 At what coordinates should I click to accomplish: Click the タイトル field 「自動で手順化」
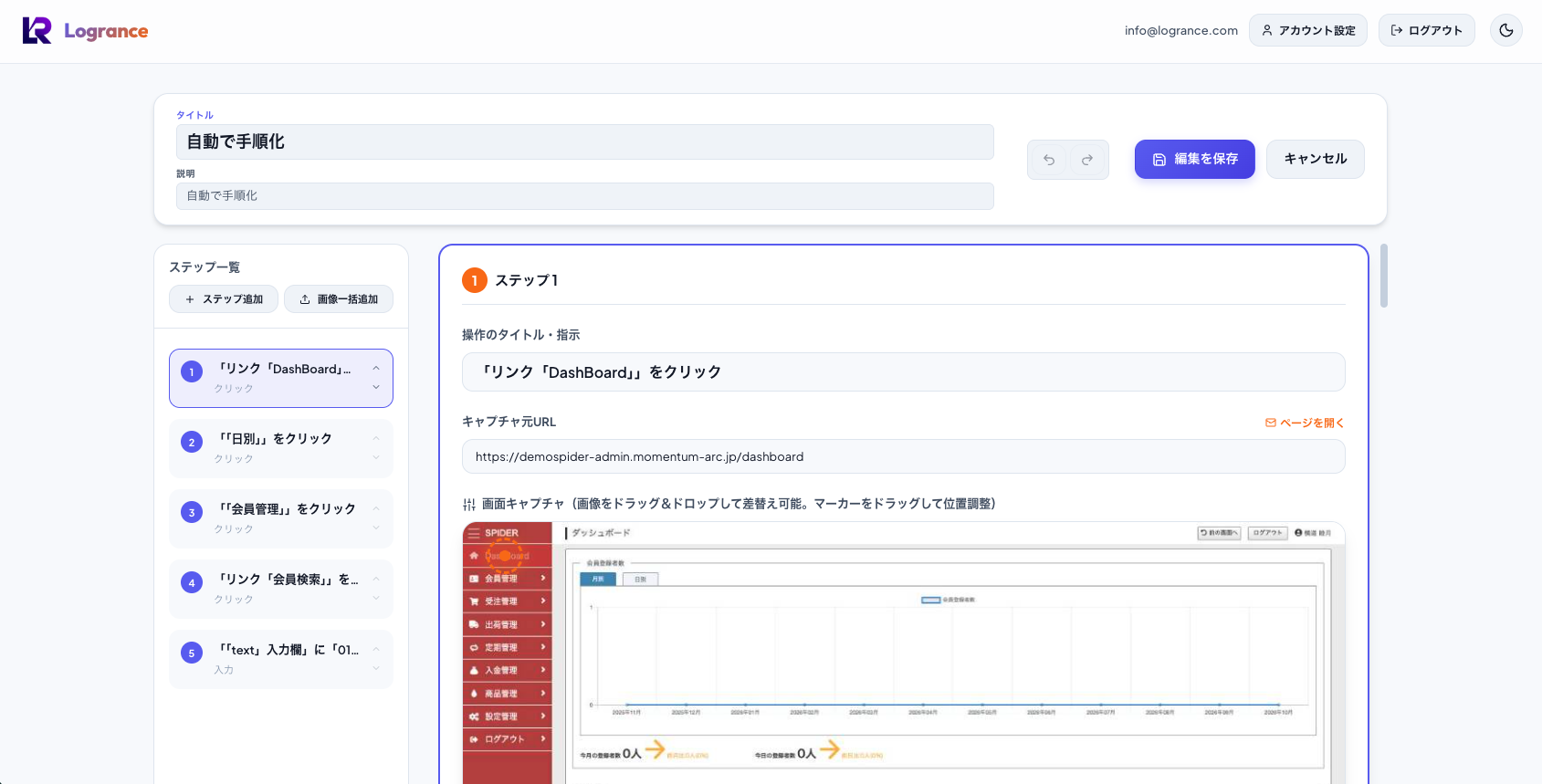pyautogui.click(x=585, y=141)
